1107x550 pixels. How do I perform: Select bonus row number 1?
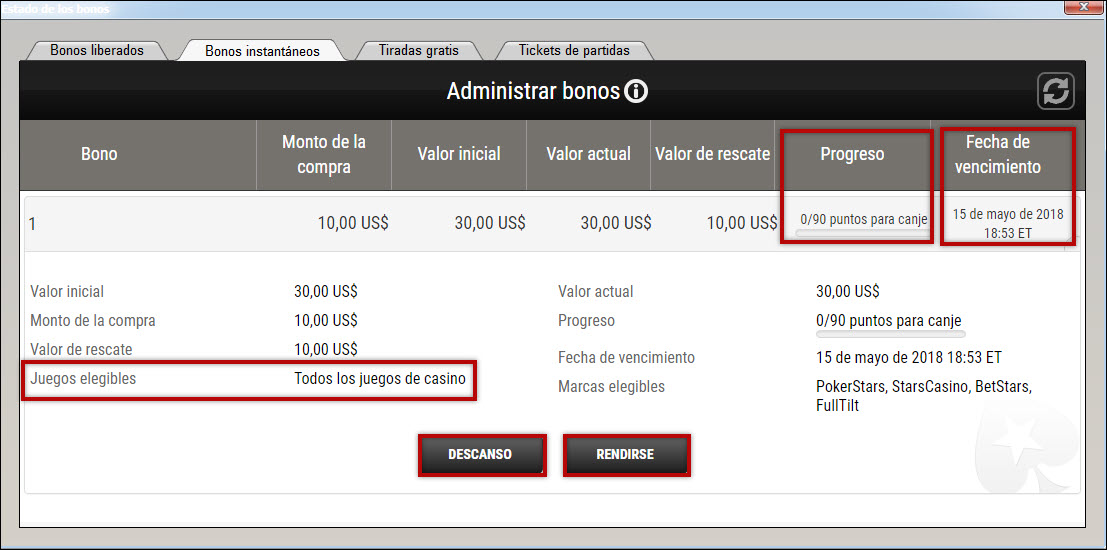click(554, 223)
